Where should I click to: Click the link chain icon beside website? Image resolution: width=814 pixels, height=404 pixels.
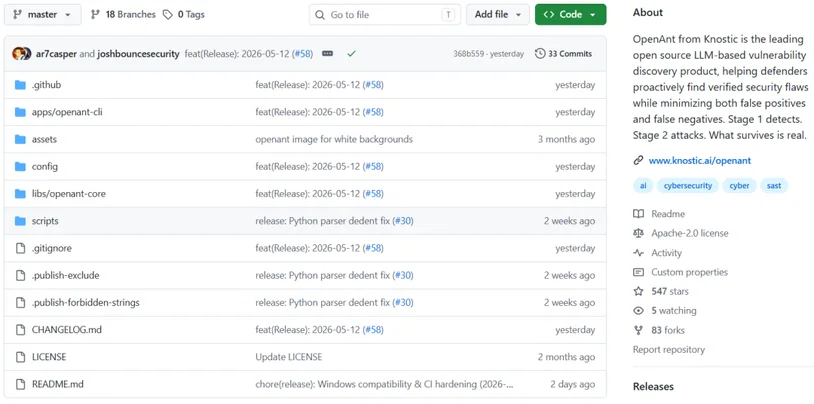638,160
